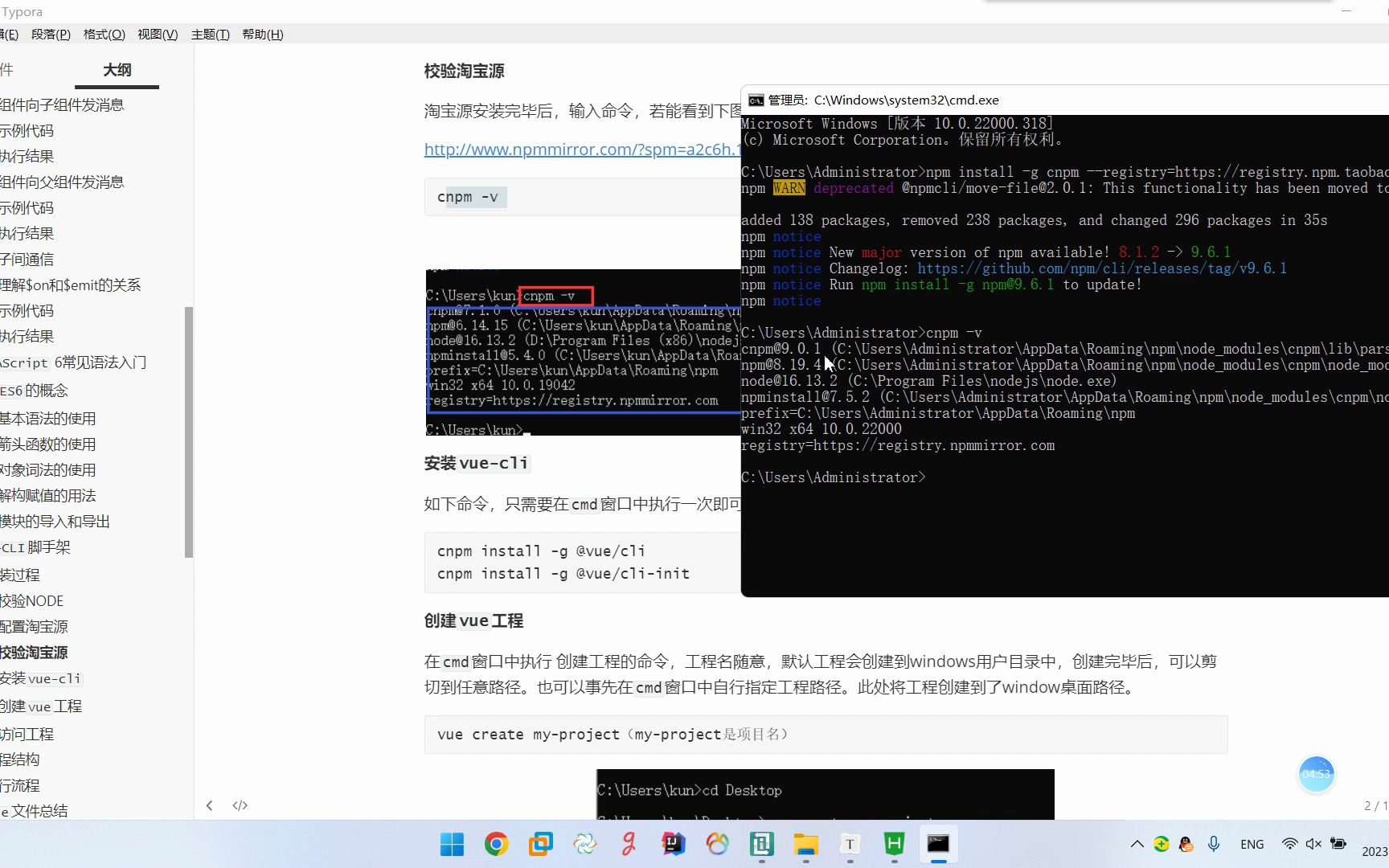Click the muted volume tray icon

pyautogui.click(x=1313, y=844)
